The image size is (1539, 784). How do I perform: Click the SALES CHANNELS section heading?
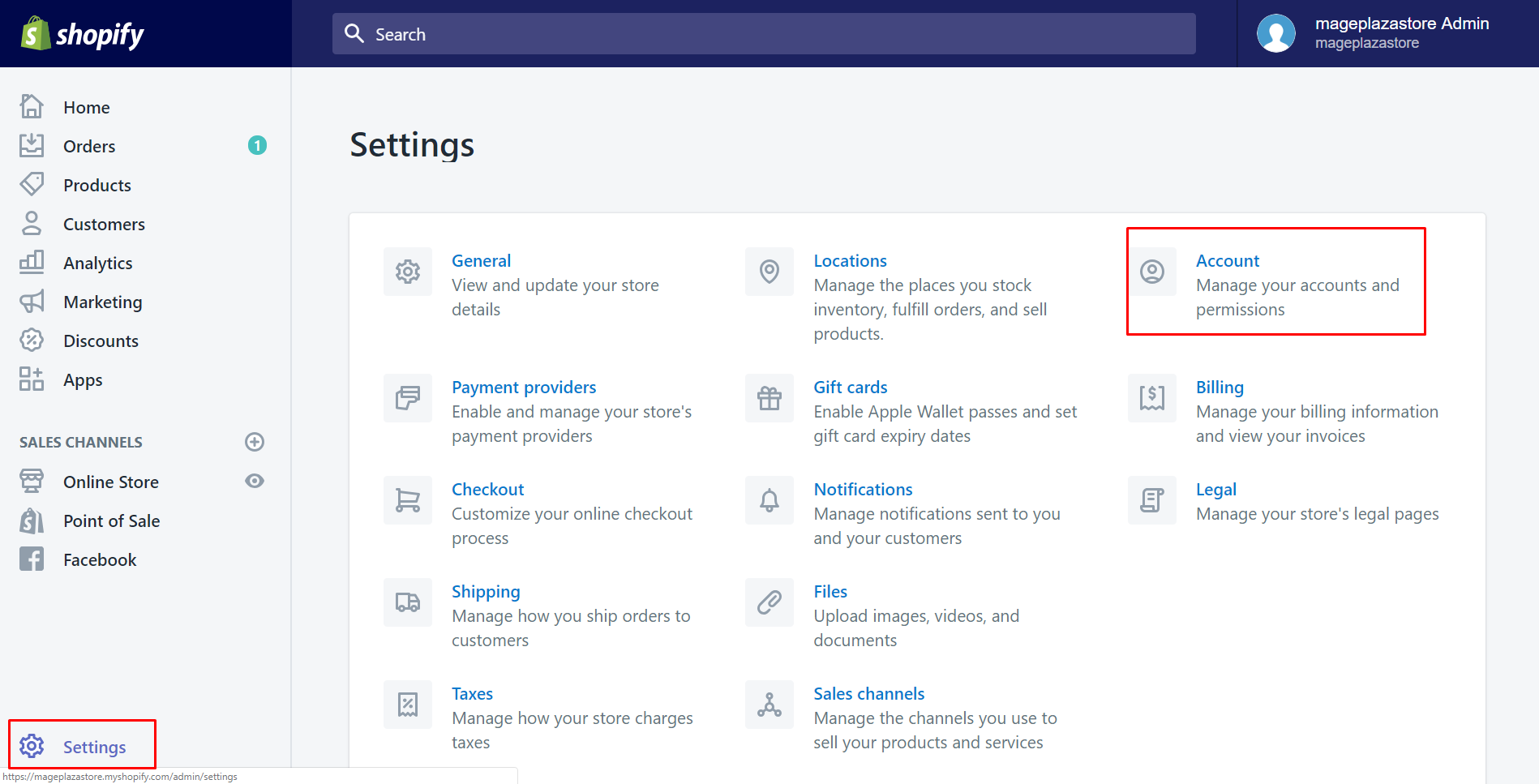tap(81, 442)
